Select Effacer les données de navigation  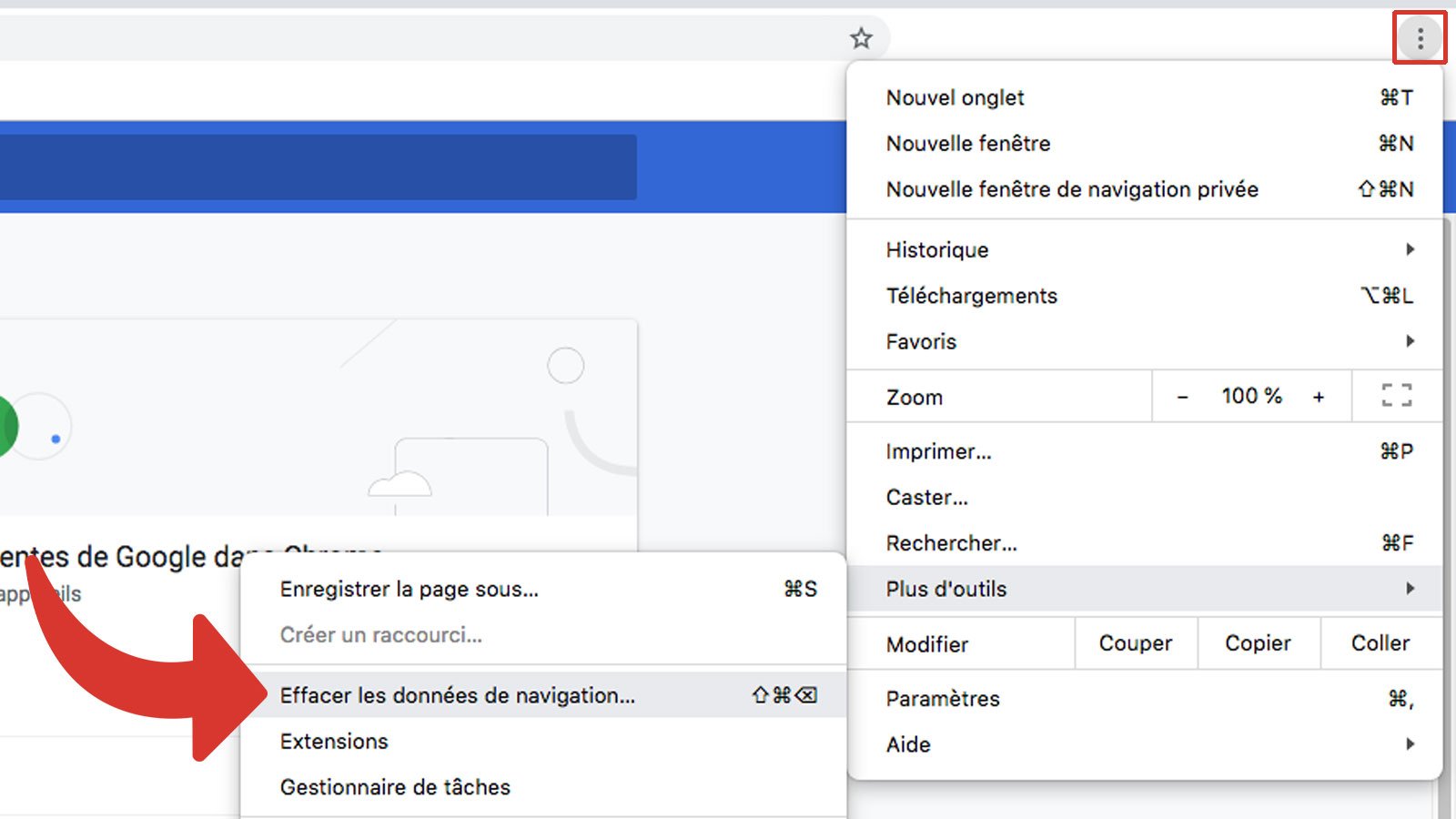click(x=457, y=695)
